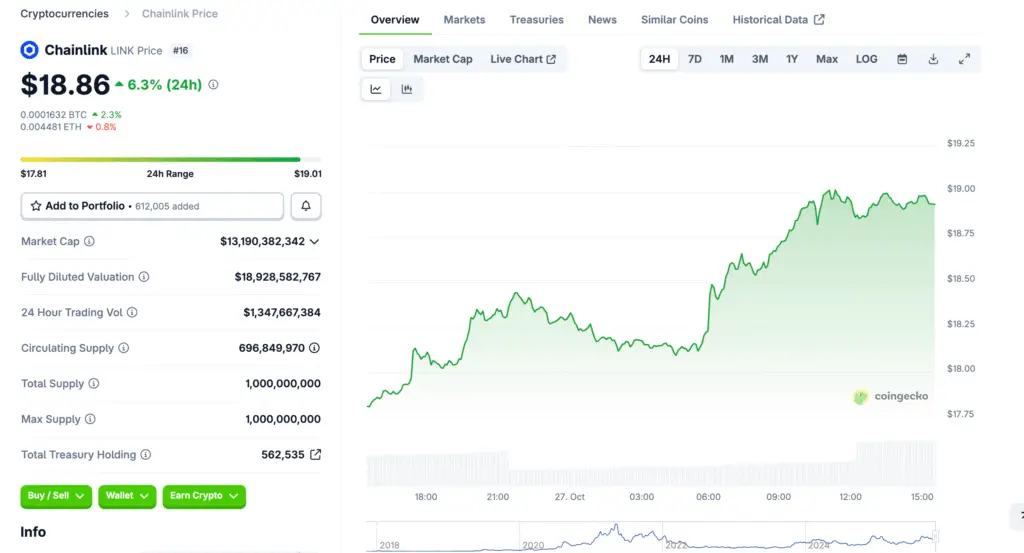This screenshot has width=1024, height=553.
Task: Switch chart to Market Cap
Action: tap(442, 59)
